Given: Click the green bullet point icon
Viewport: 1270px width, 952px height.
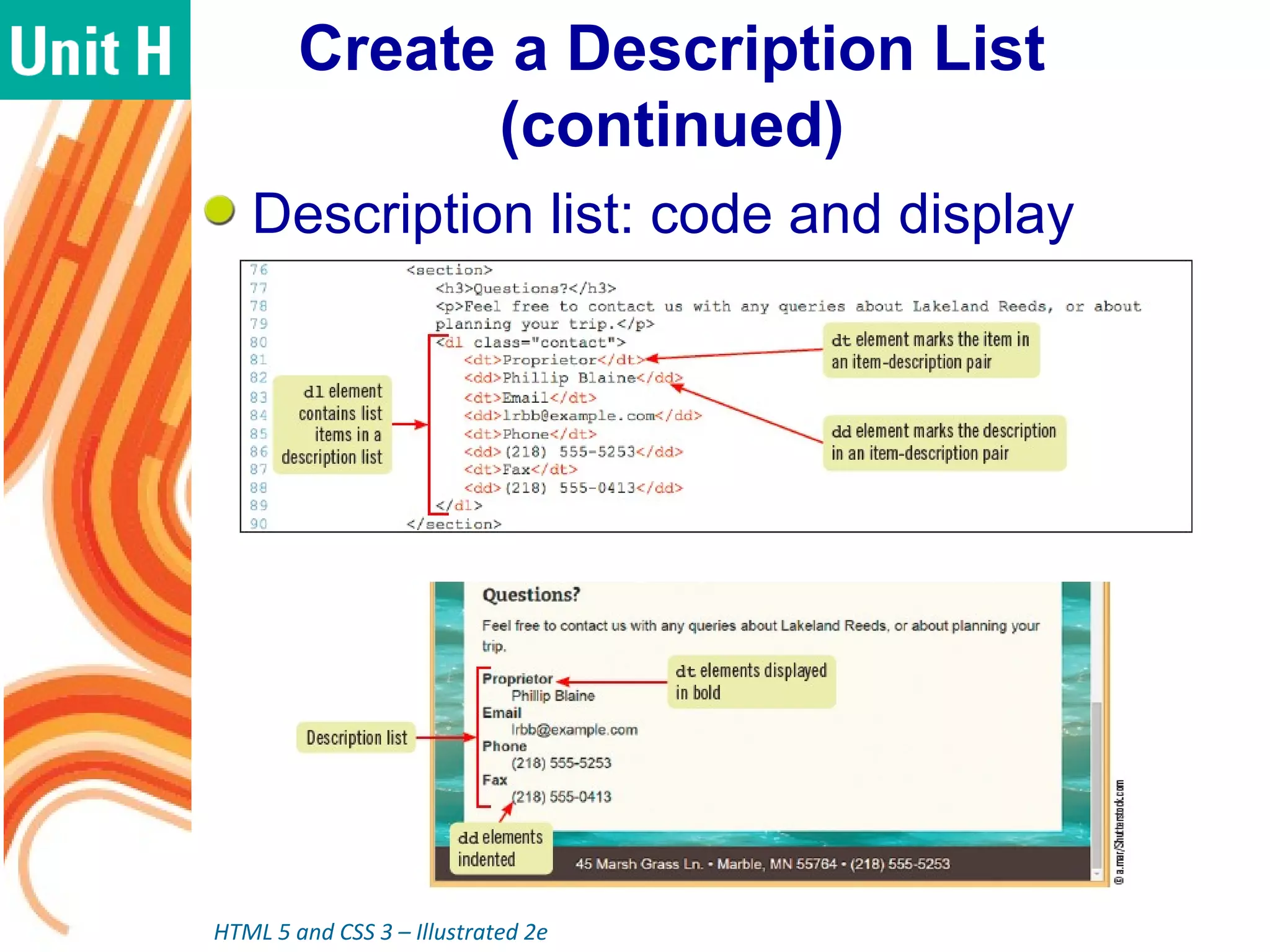Looking at the screenshot, I should [x=220, y=211].
